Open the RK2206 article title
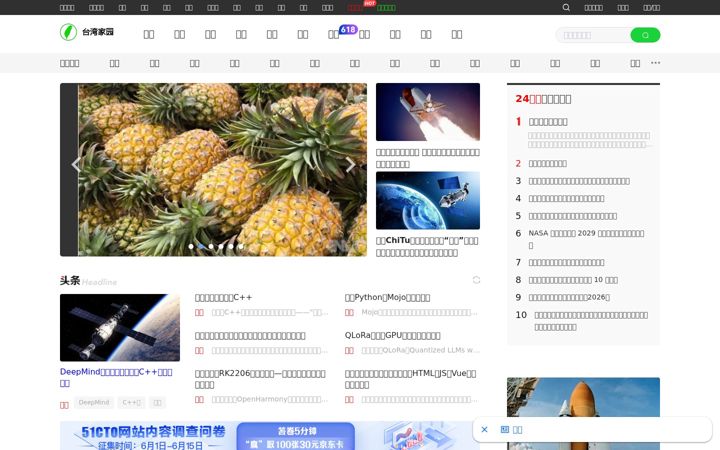Screen dimensions: 720x450 point(260,379)
